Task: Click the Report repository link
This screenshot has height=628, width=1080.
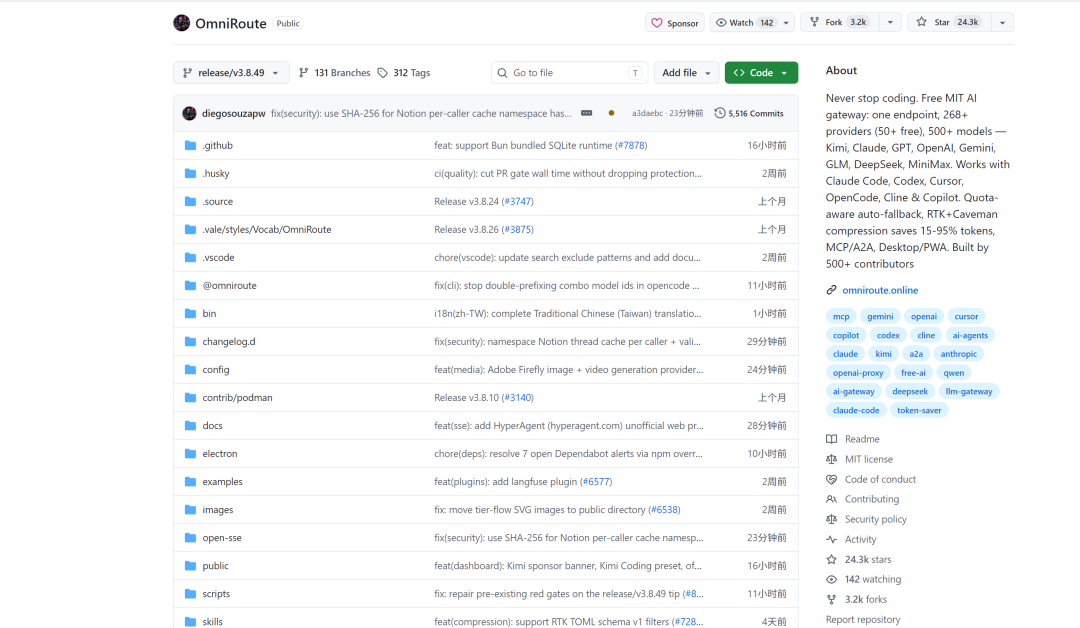Action: [863, 619]
